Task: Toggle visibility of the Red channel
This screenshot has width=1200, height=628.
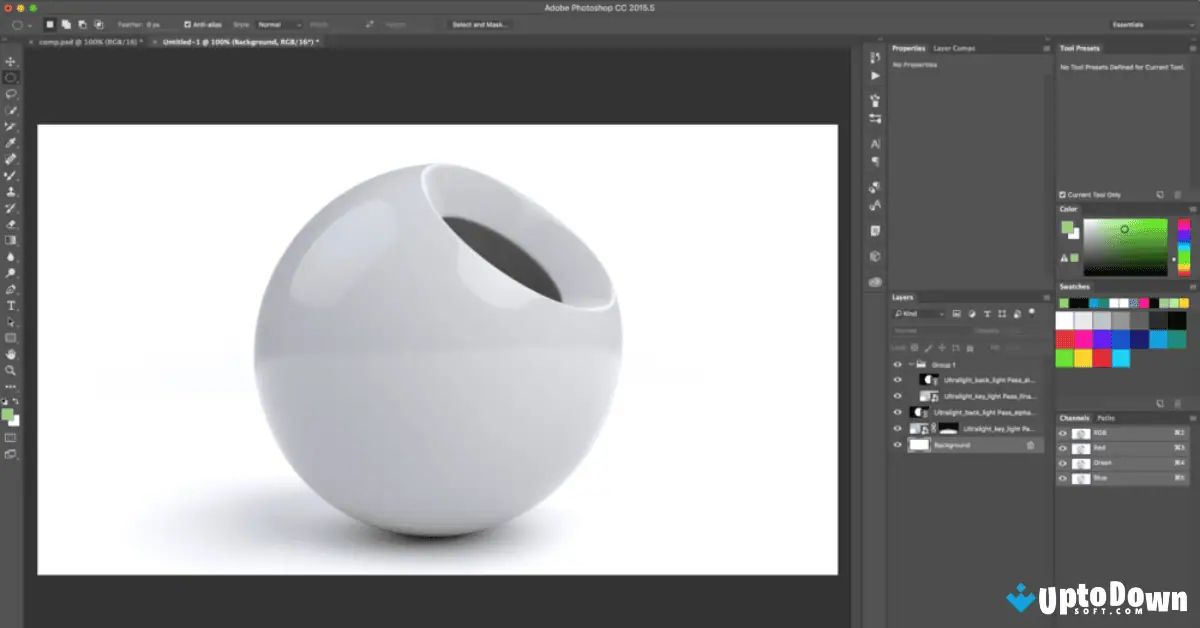Action: point(1063,448)
